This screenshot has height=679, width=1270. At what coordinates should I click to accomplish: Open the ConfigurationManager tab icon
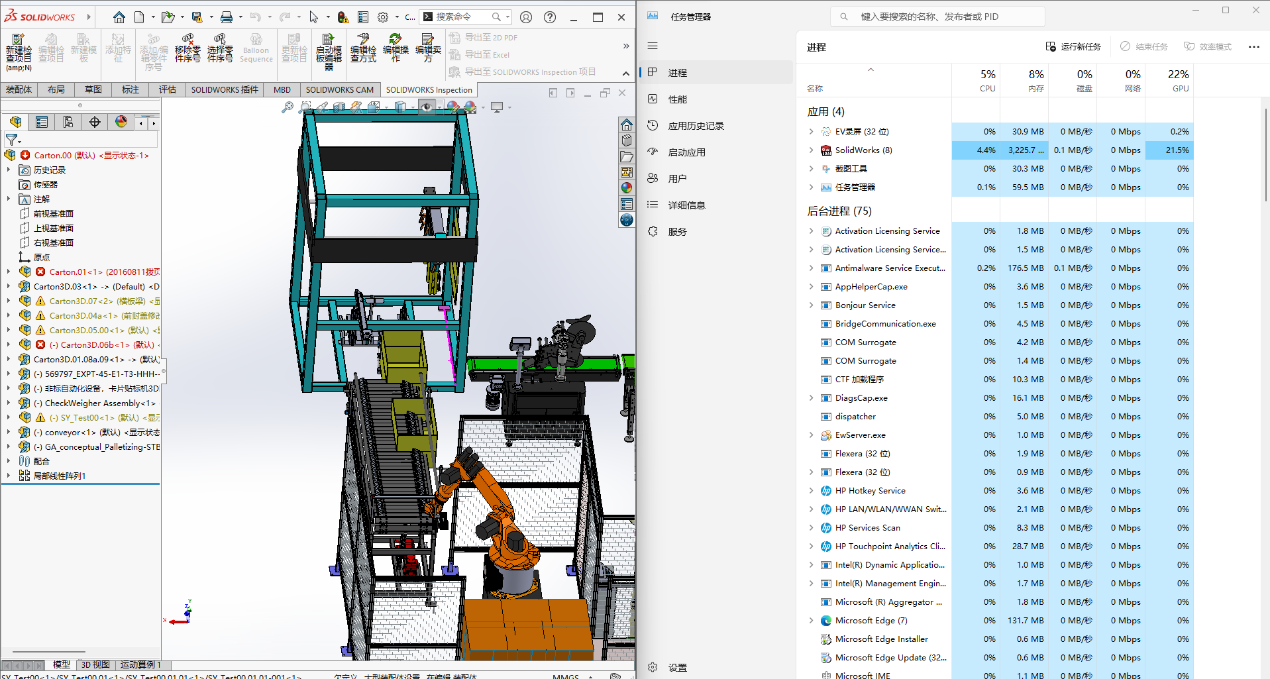[x=68, y=122]
